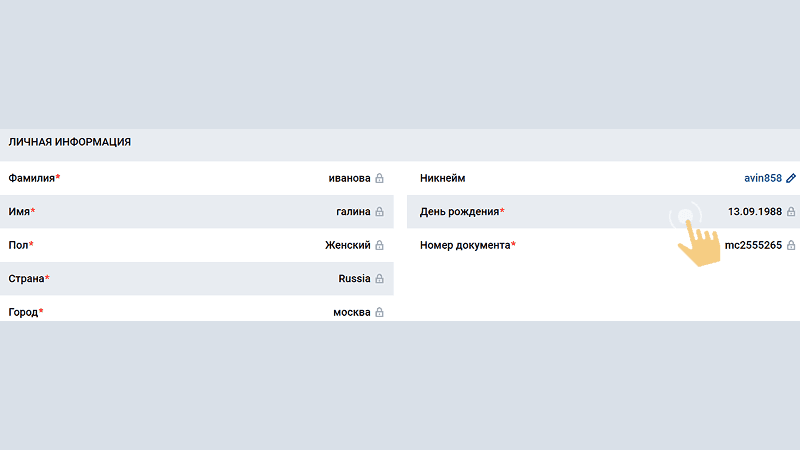This screenshot has width=800, height=450.
Task: Click the lock icon next to галина
Action: click(379, 211)
